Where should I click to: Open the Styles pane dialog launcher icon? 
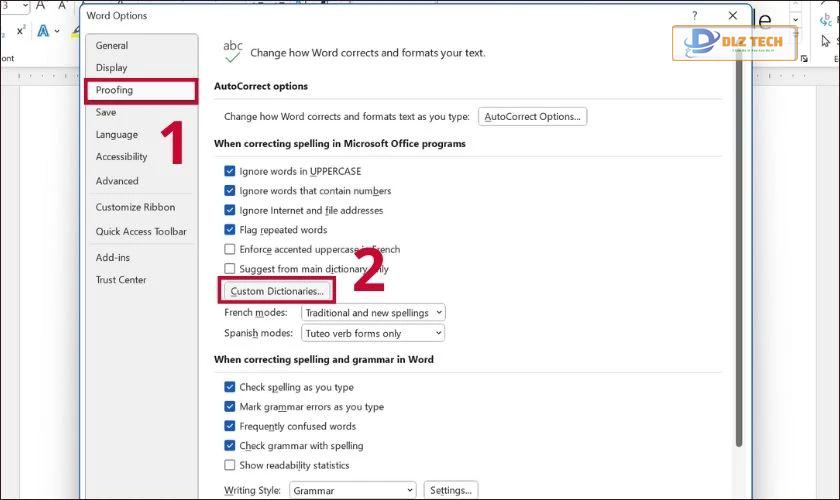pyautogui.click(x=804, y=58)
